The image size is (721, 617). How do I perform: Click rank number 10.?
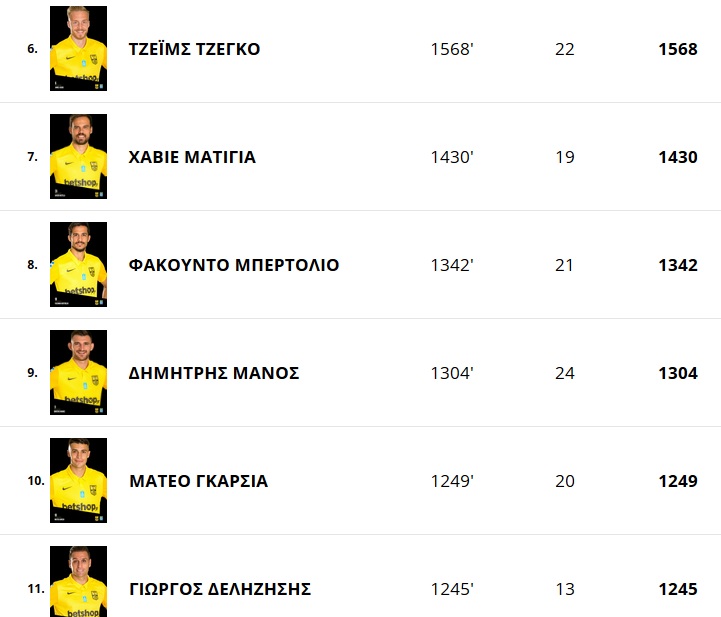[x=36, y=481]
